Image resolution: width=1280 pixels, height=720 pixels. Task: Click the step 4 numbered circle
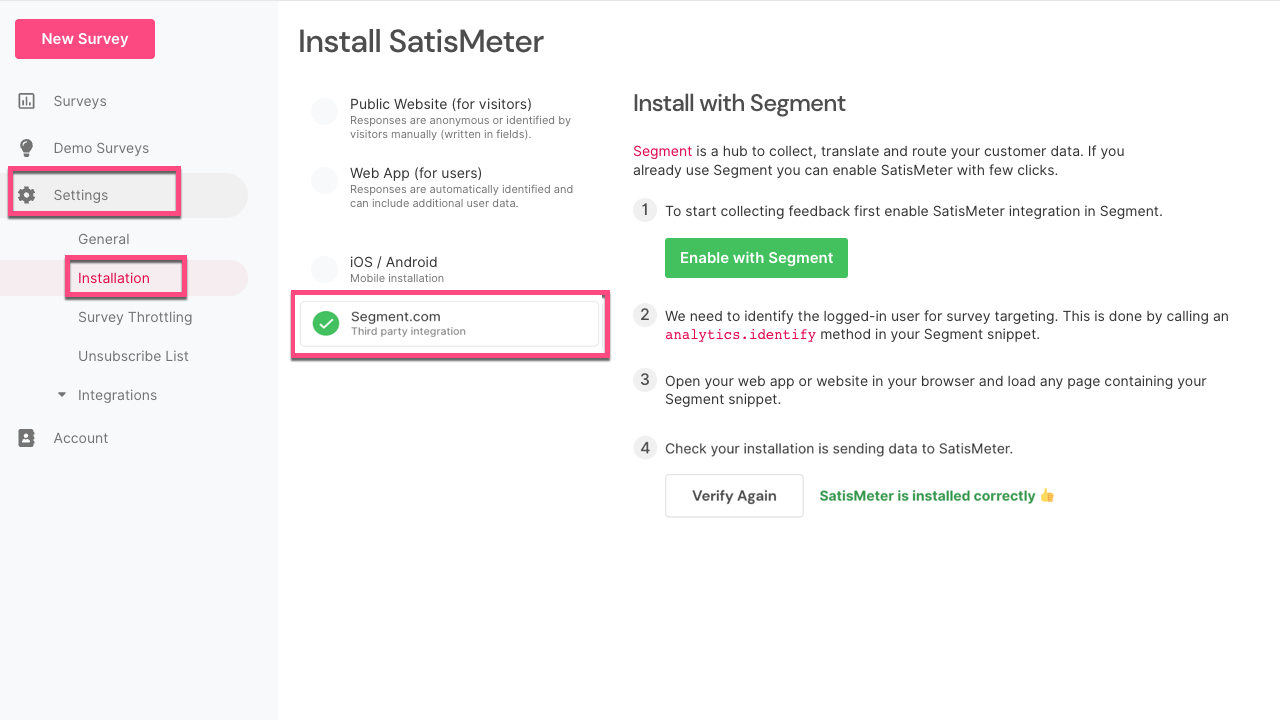click(645, 447)
